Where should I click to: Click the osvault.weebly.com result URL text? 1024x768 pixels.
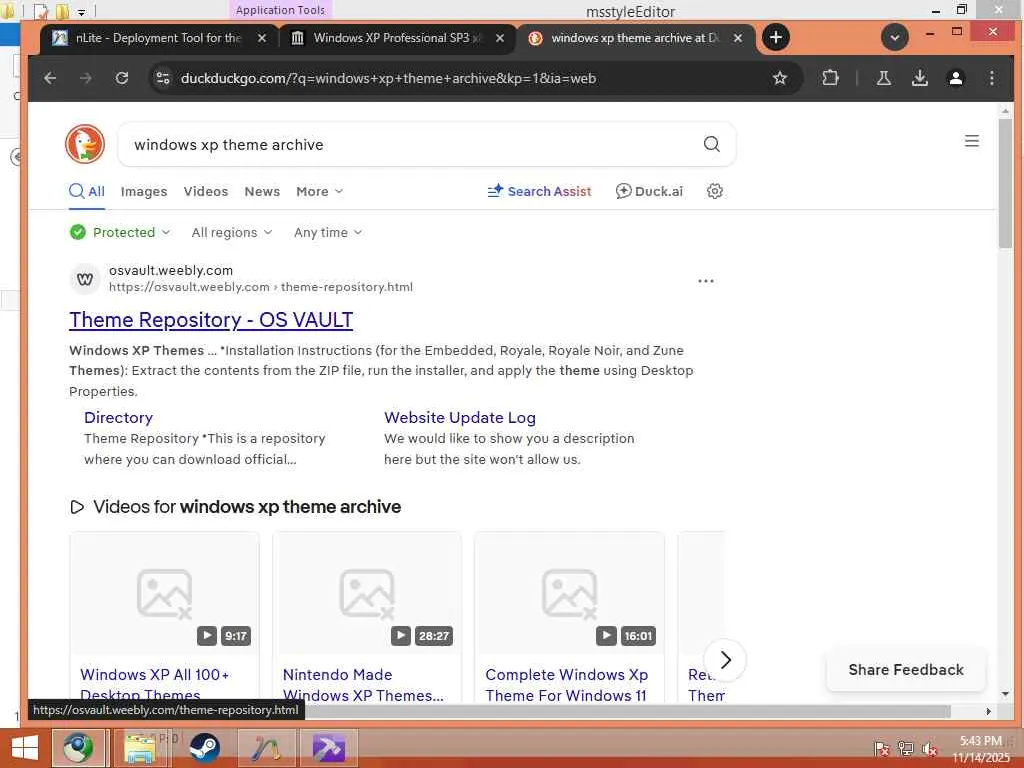click(x=261, y=287)
